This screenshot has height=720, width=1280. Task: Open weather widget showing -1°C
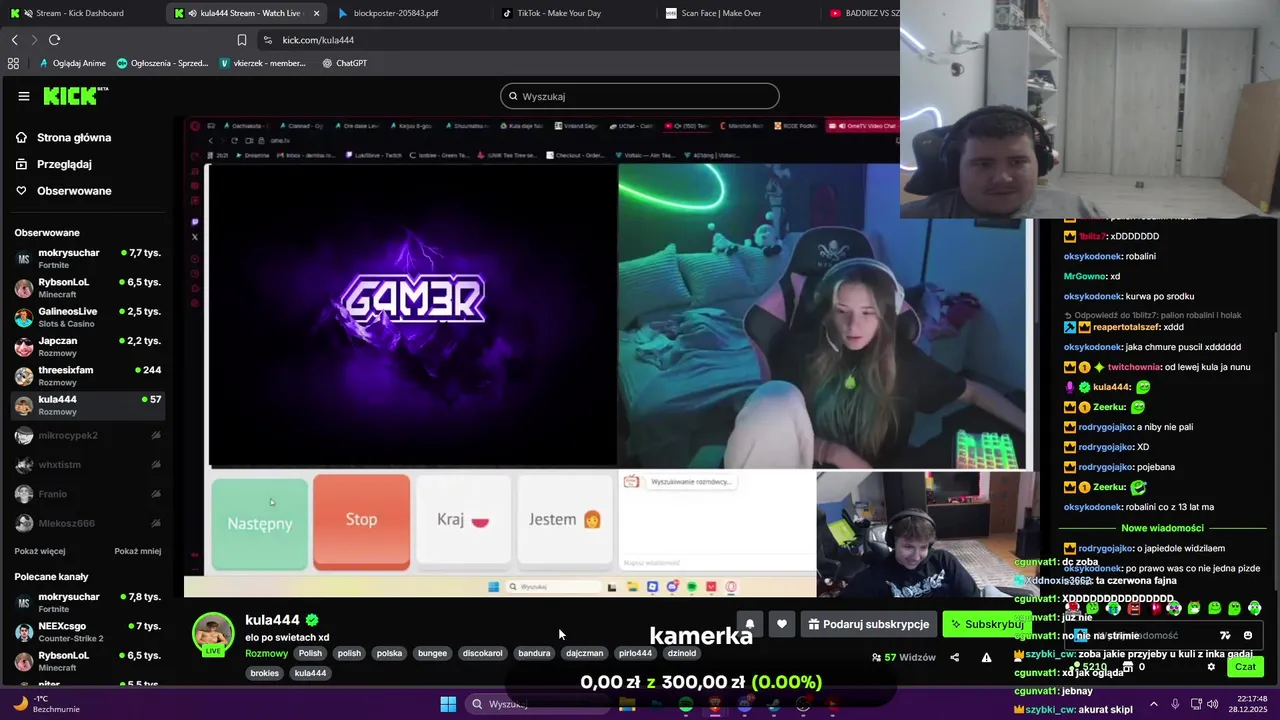45,704
